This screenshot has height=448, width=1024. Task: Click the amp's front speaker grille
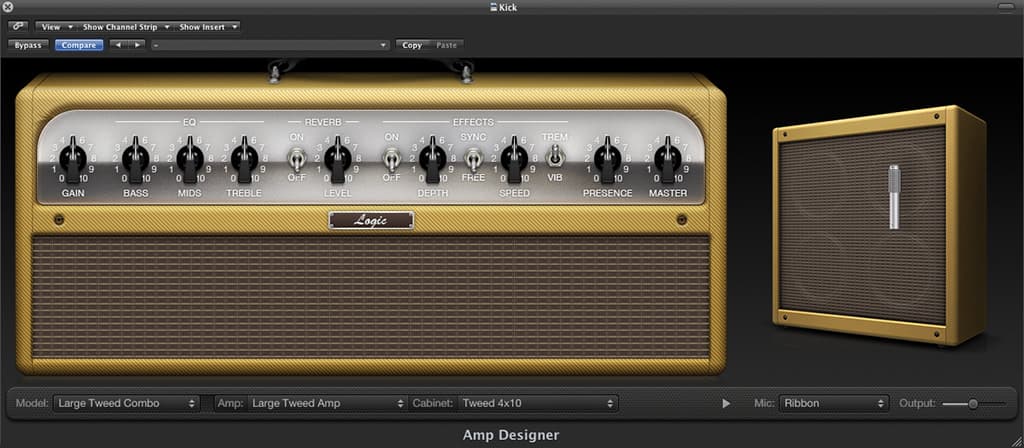coord(371,297)
